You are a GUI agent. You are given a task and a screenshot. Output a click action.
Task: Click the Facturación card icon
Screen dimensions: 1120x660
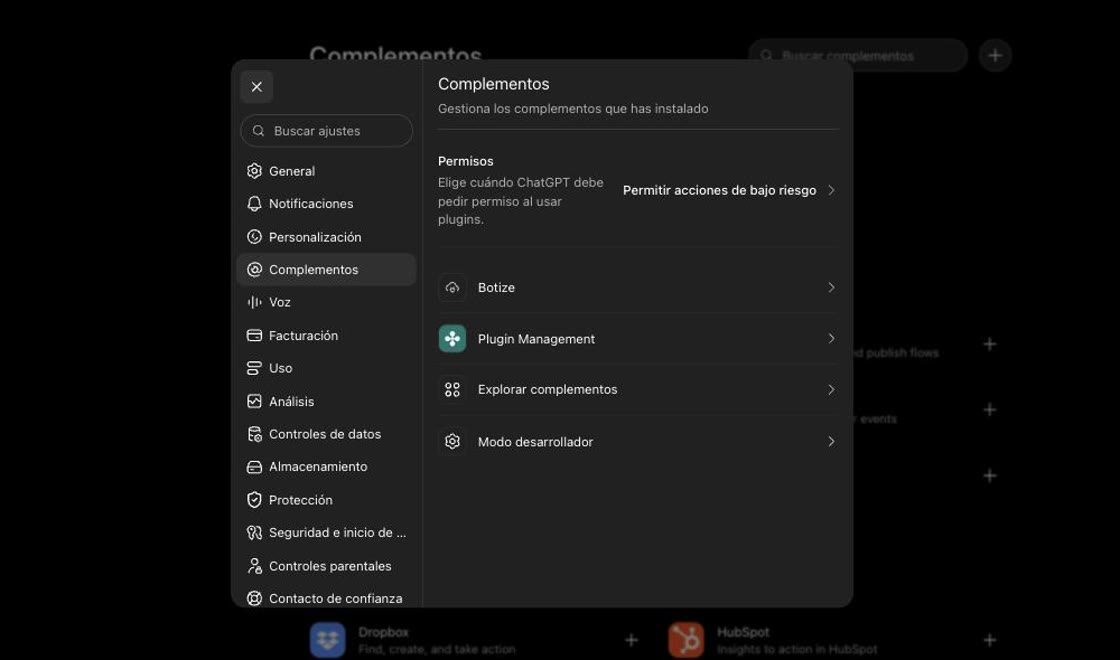(x=254, y=335)
